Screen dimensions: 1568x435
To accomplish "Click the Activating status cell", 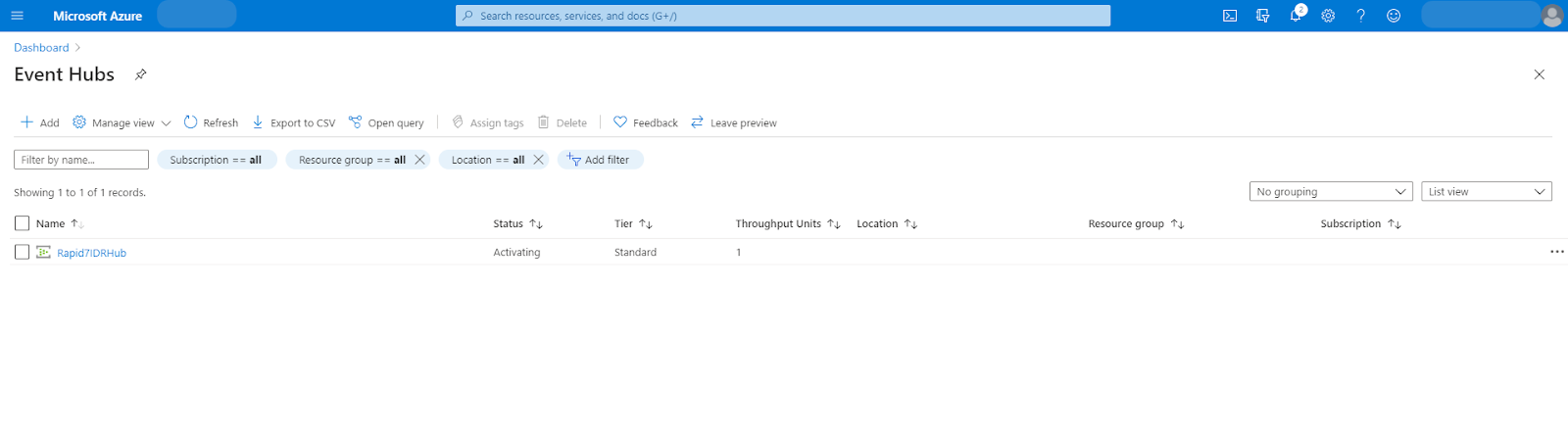I will click(x=516, y=252).
